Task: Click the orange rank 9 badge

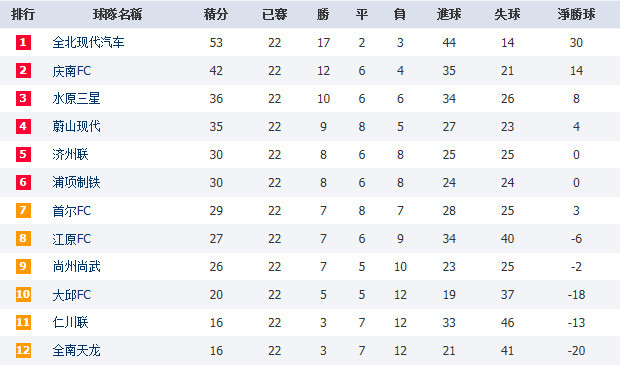Action: tap(23, 266)
